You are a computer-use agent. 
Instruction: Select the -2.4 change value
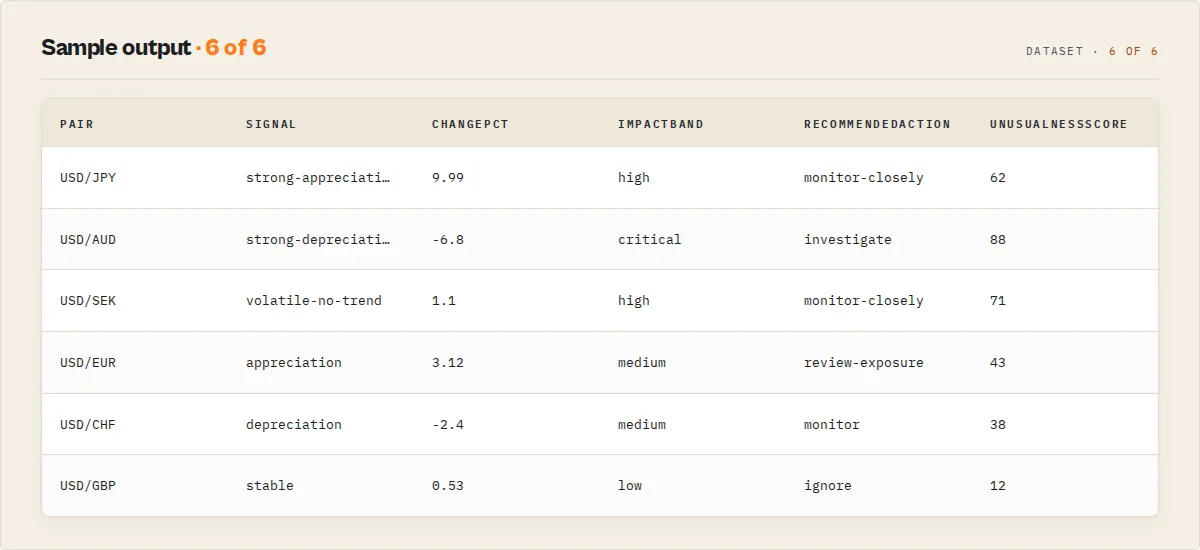448,424
